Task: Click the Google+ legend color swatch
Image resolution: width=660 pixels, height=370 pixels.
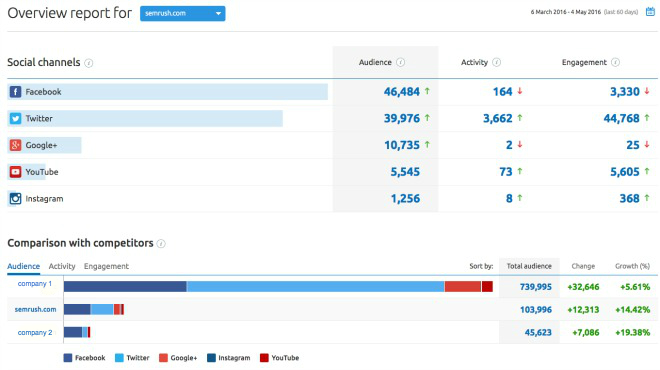Action: [x=163, y=358]
